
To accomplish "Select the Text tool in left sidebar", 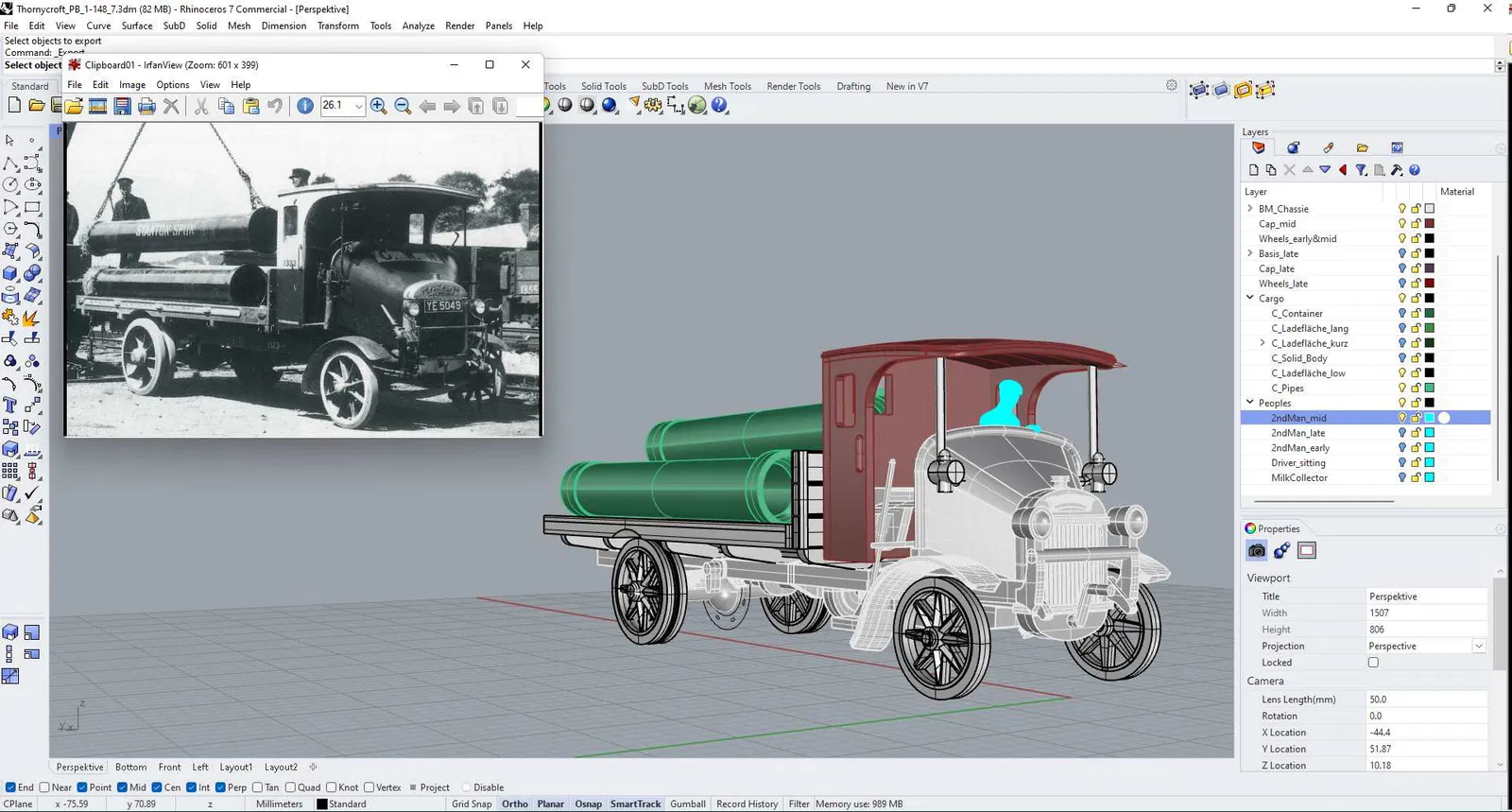I will 10,406.
